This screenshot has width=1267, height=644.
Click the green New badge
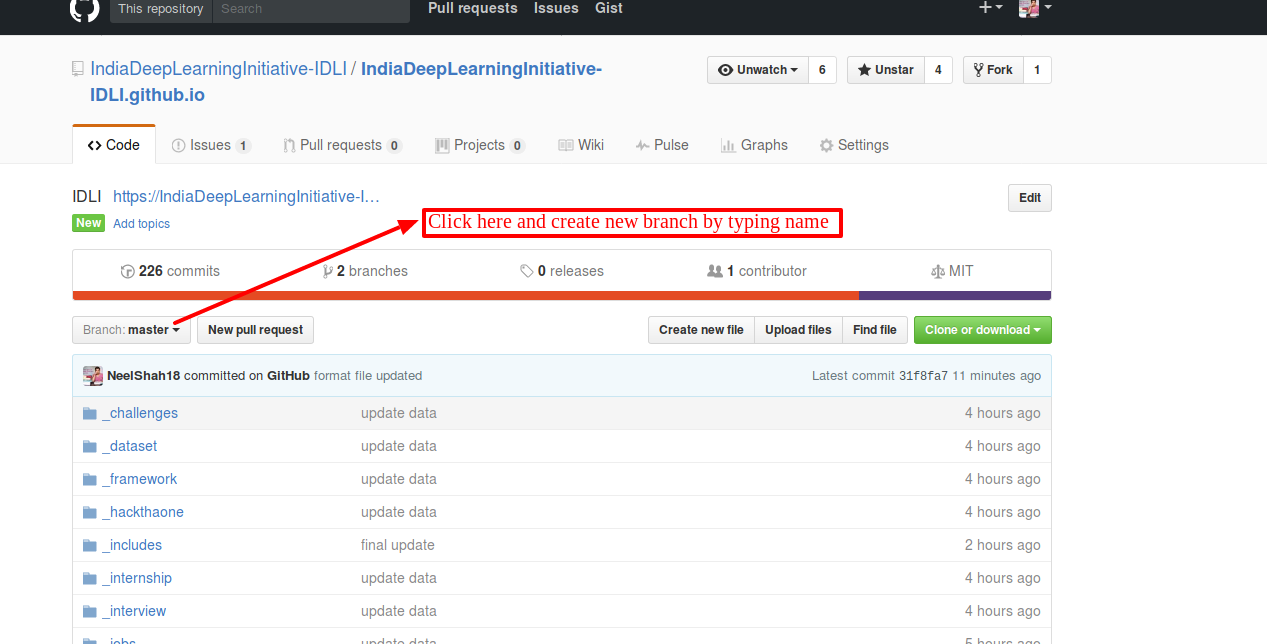89,223
